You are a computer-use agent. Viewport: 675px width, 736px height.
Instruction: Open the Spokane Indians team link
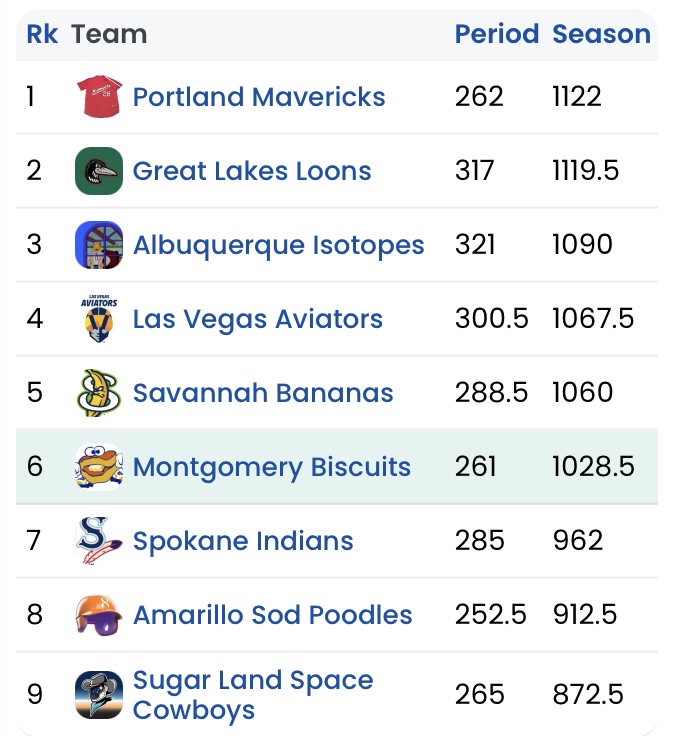(x=243, y=541)
